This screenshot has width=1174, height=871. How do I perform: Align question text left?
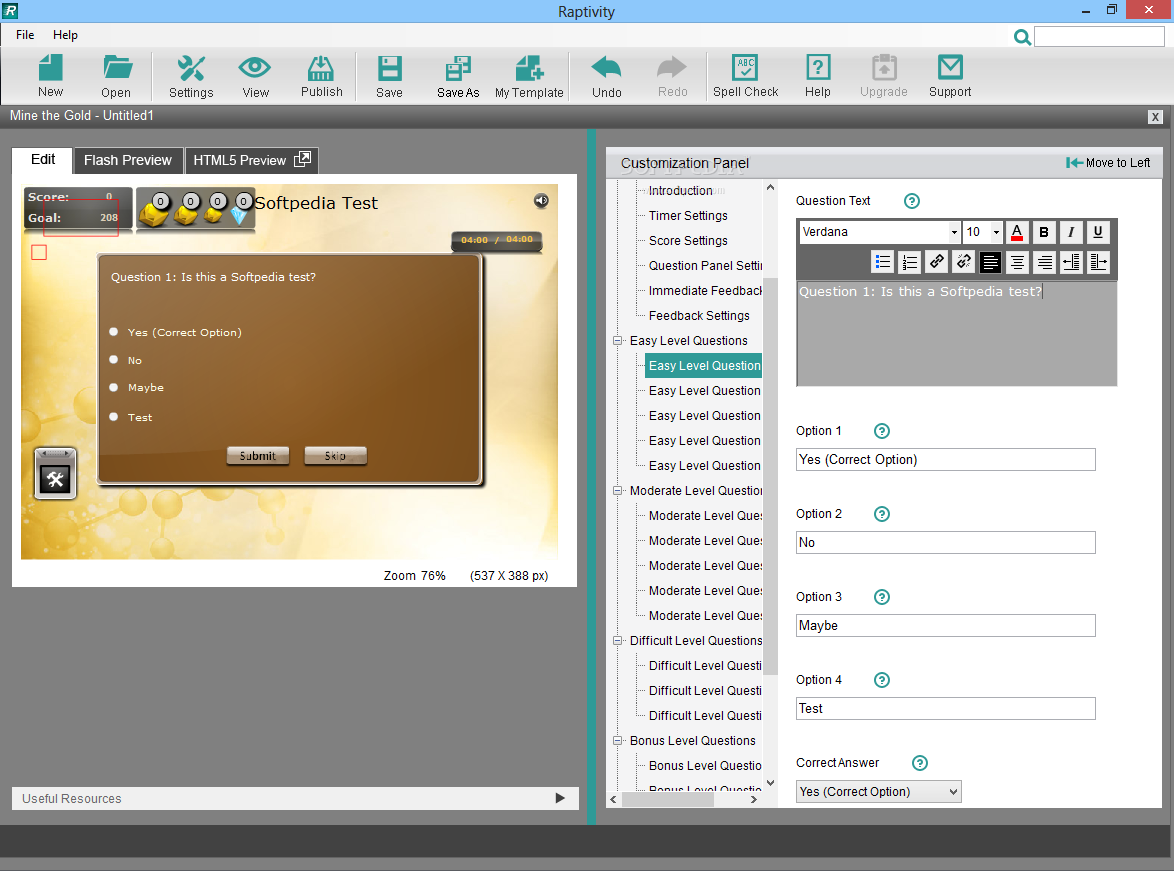pos(991,262)
